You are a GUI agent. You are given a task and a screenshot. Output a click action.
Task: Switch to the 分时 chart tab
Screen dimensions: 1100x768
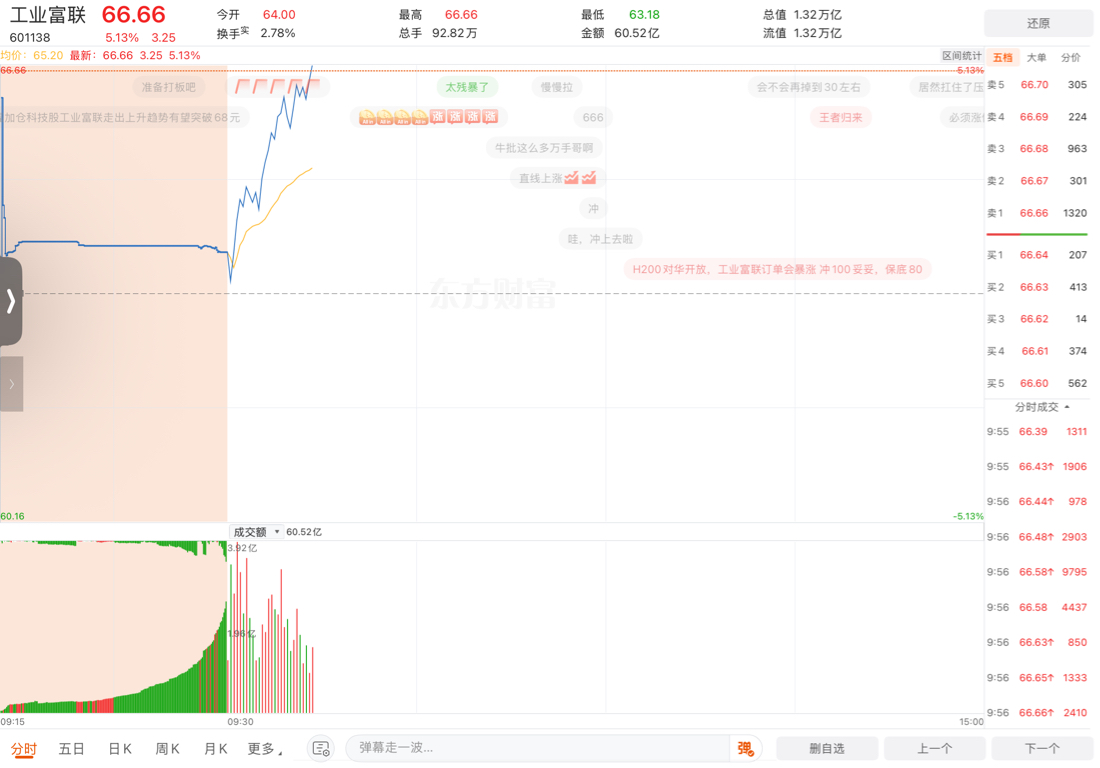pos(23,749)
